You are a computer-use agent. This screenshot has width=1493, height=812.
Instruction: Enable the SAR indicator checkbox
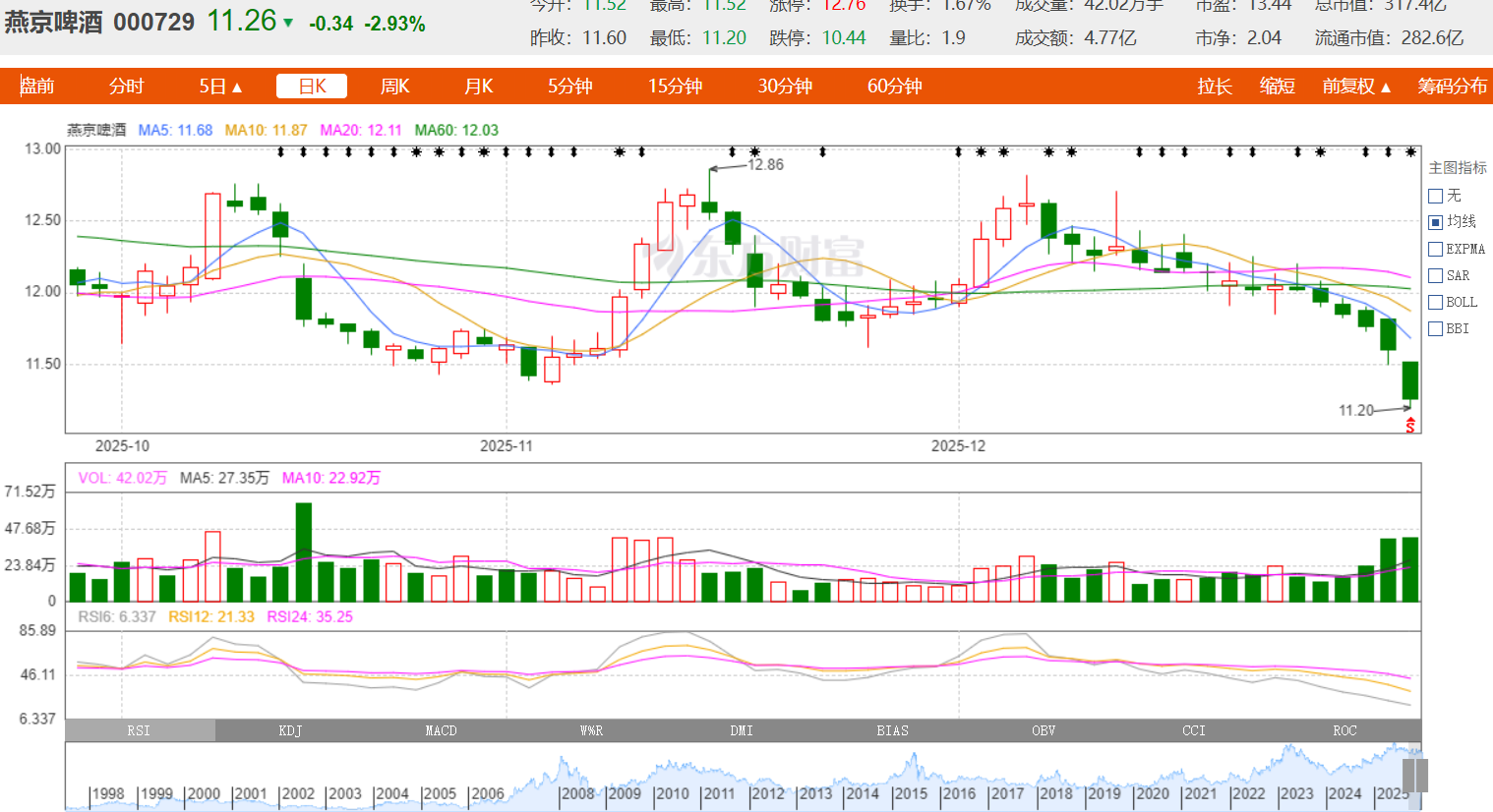coord(1435,275)
